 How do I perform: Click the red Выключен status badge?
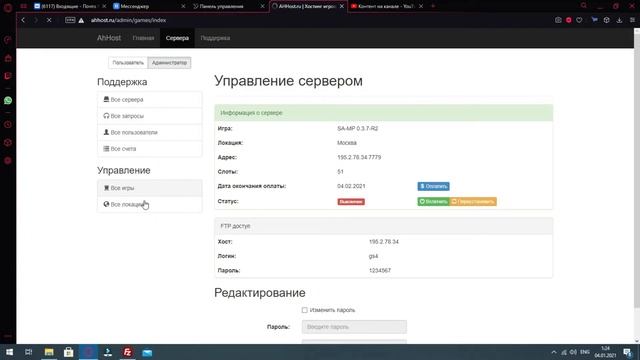click(351, 202)
